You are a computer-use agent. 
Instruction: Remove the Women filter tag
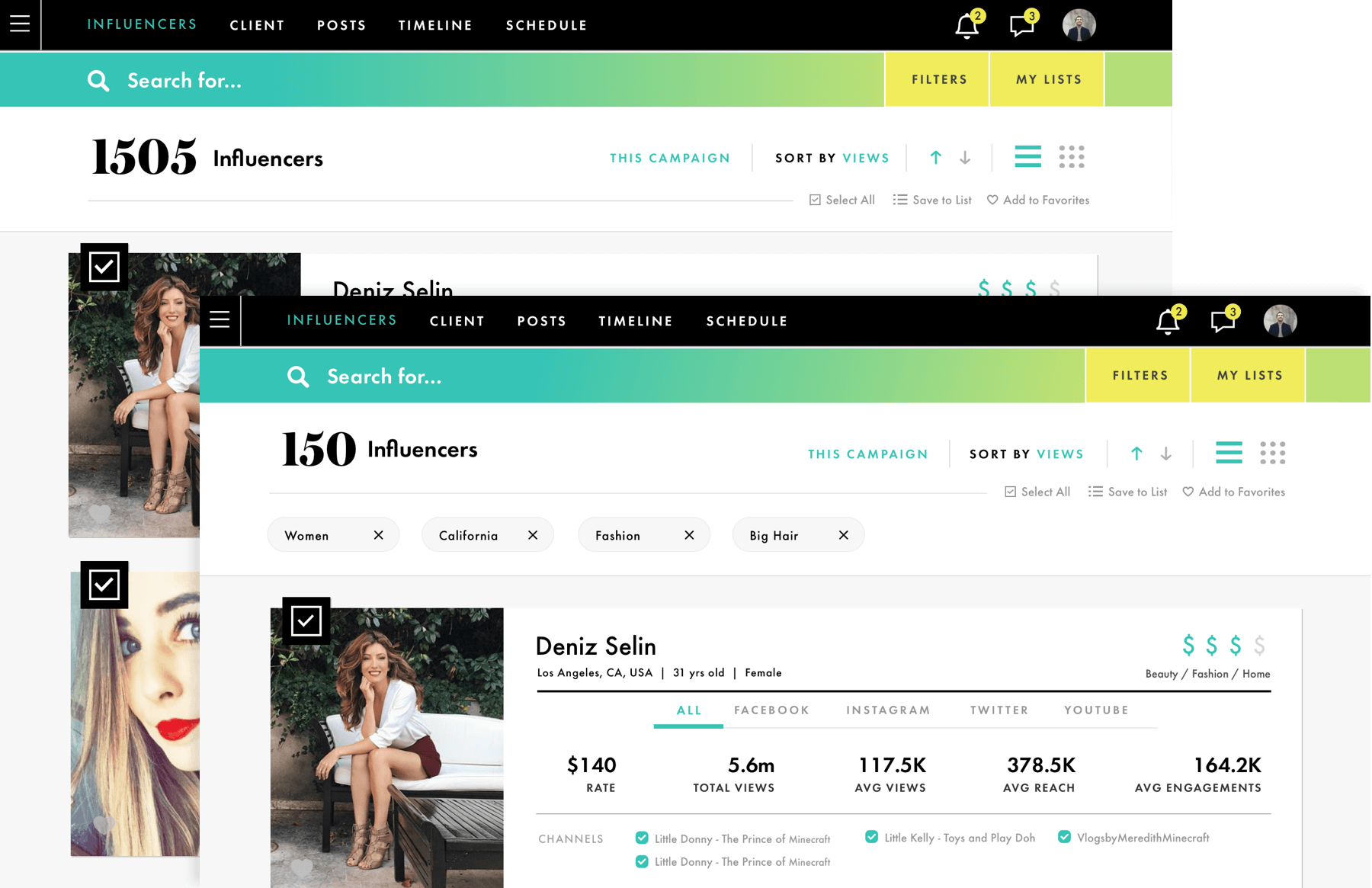378,535
